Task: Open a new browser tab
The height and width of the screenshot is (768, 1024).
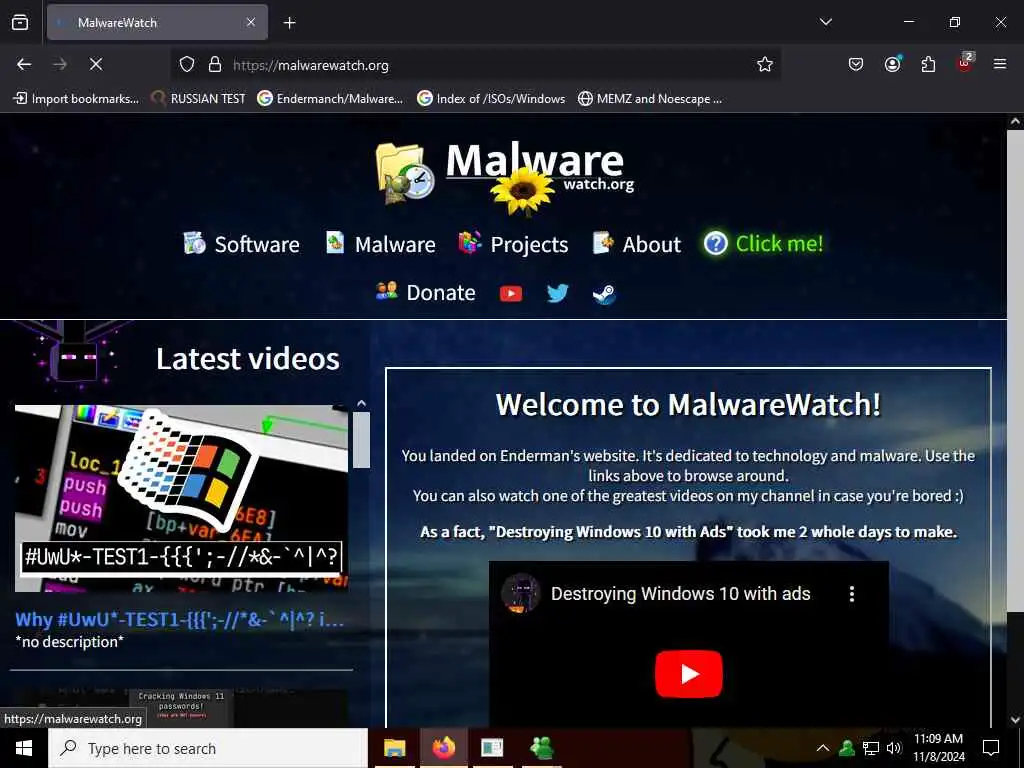Action: 290,23
